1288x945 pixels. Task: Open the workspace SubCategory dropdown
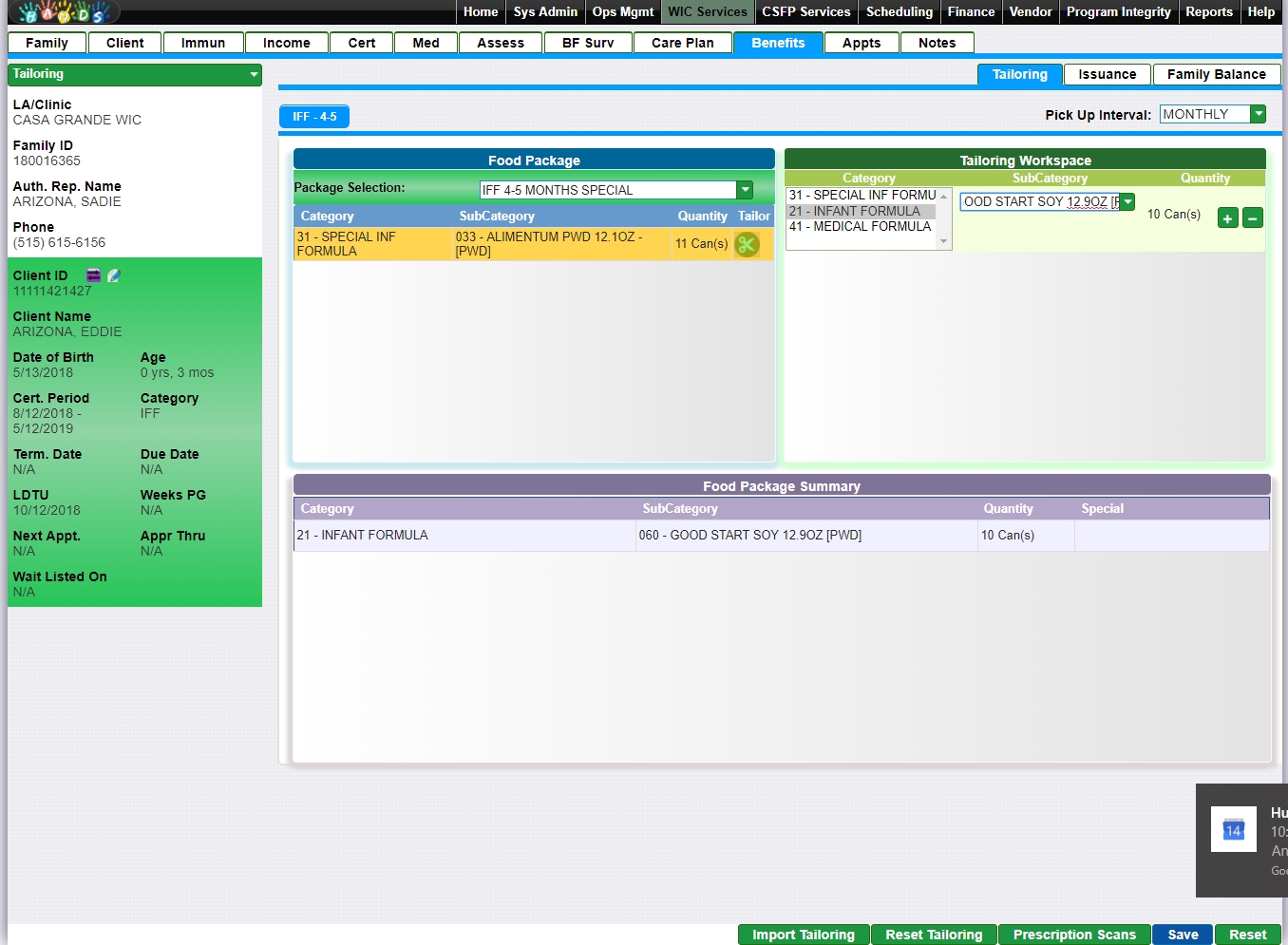tap(1127, 201)
